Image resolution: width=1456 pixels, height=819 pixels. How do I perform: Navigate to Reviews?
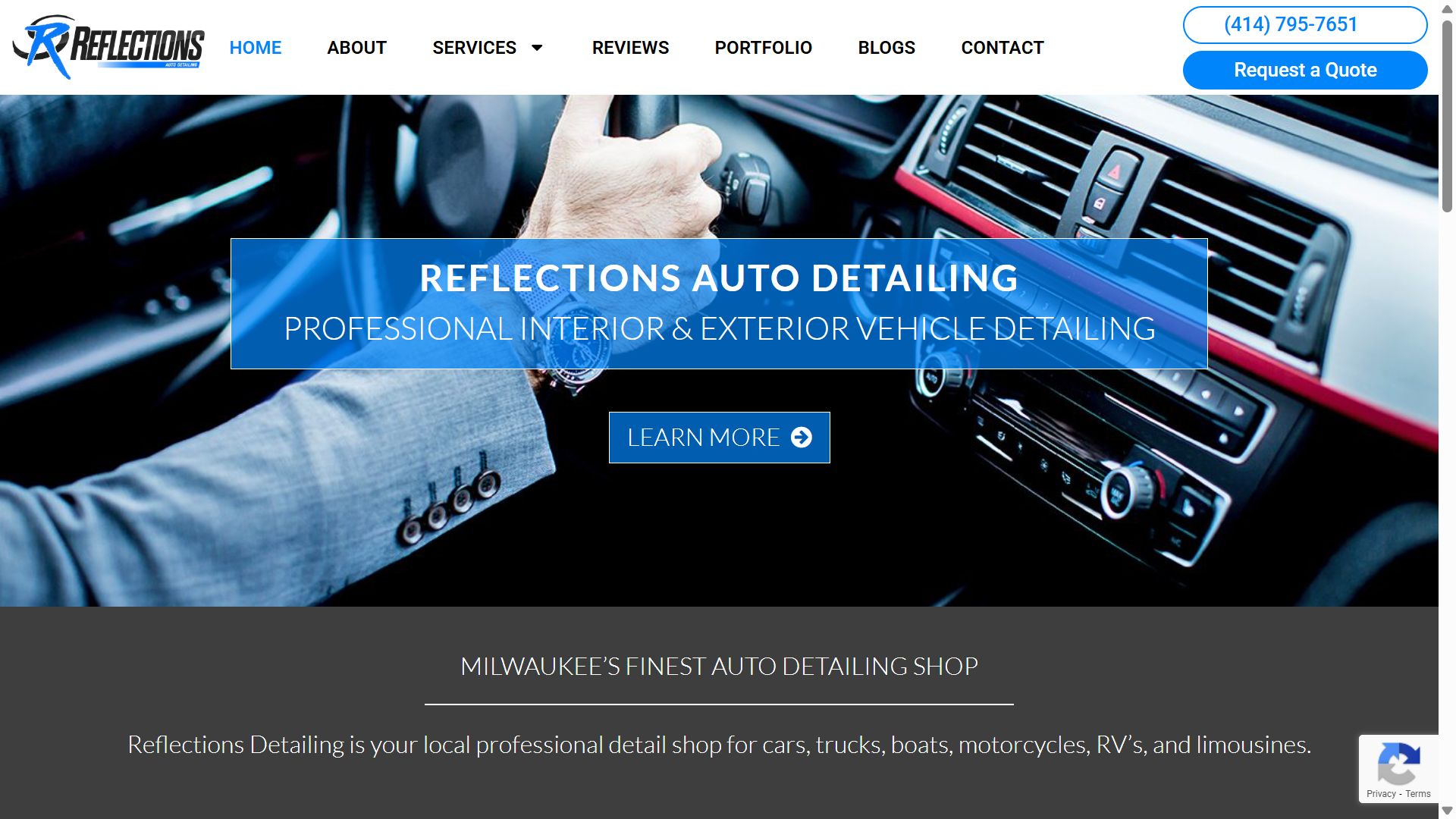coord(630,48)
